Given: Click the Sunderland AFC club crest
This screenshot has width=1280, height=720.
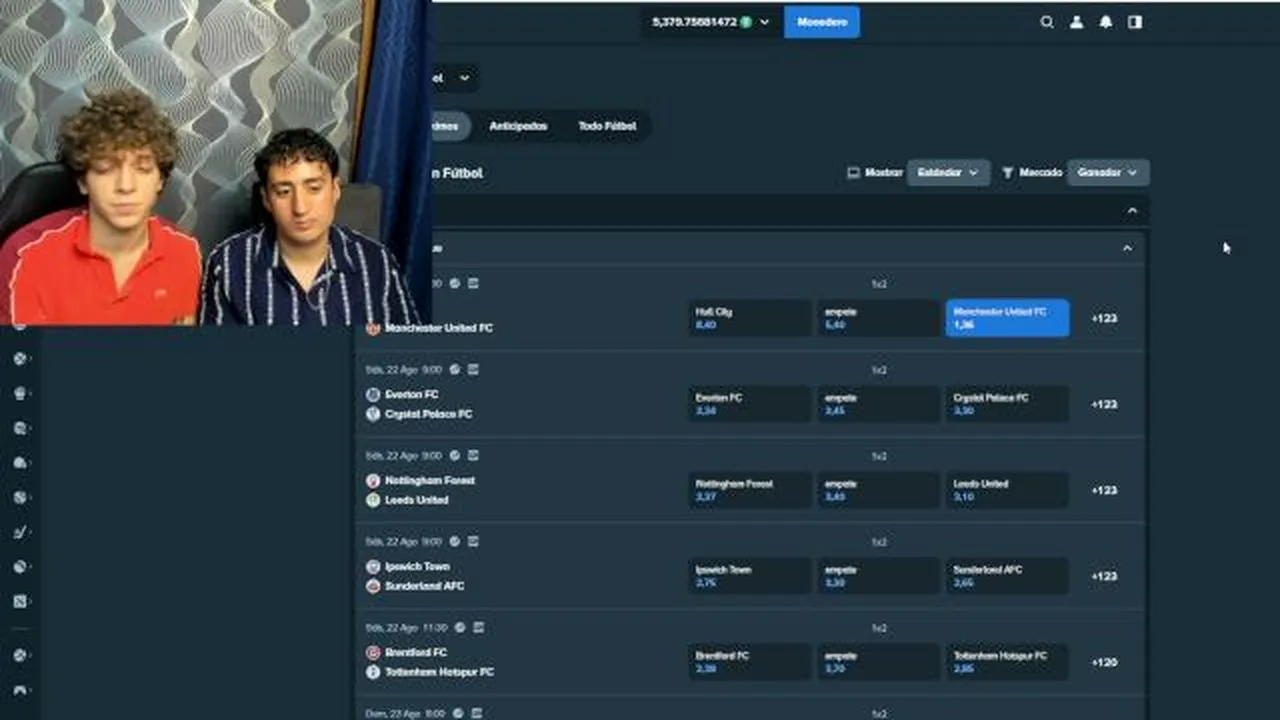Looking at the screenshot, I should [x=373, y=586].
